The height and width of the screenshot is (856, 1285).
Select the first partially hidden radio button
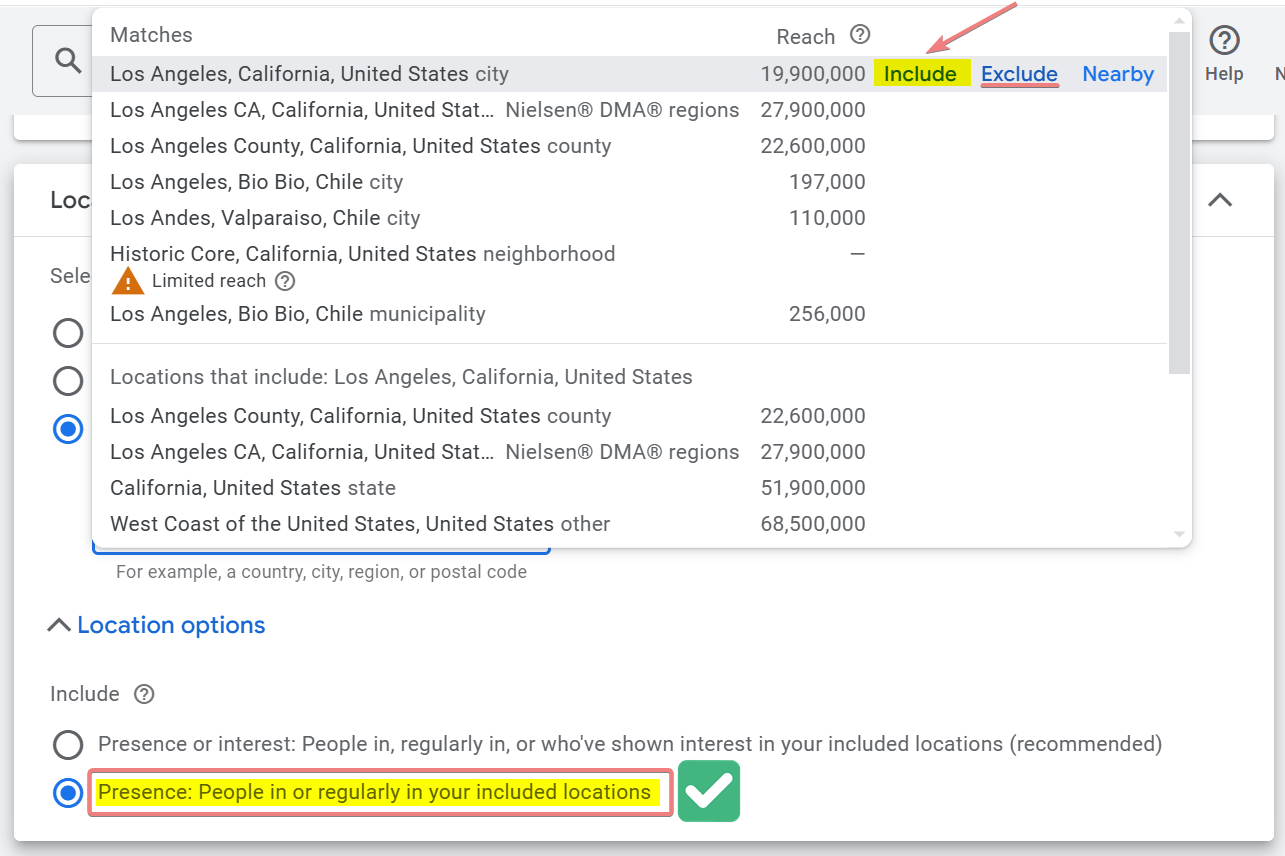click(68, 333)
